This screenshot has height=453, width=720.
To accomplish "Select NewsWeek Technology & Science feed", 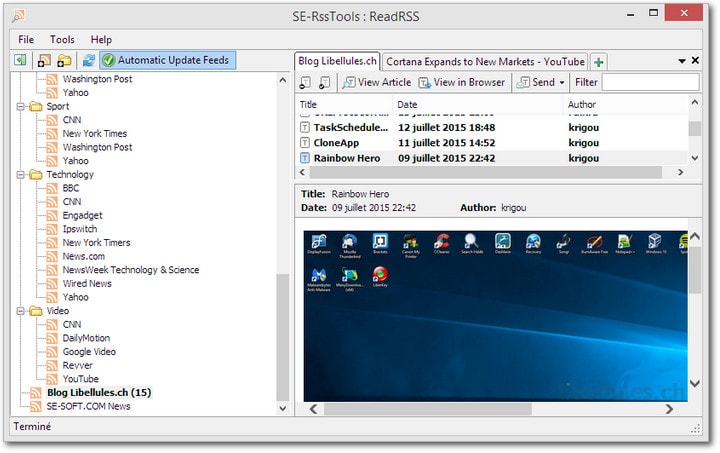I will pyautogui.click(x=131, y=270).
